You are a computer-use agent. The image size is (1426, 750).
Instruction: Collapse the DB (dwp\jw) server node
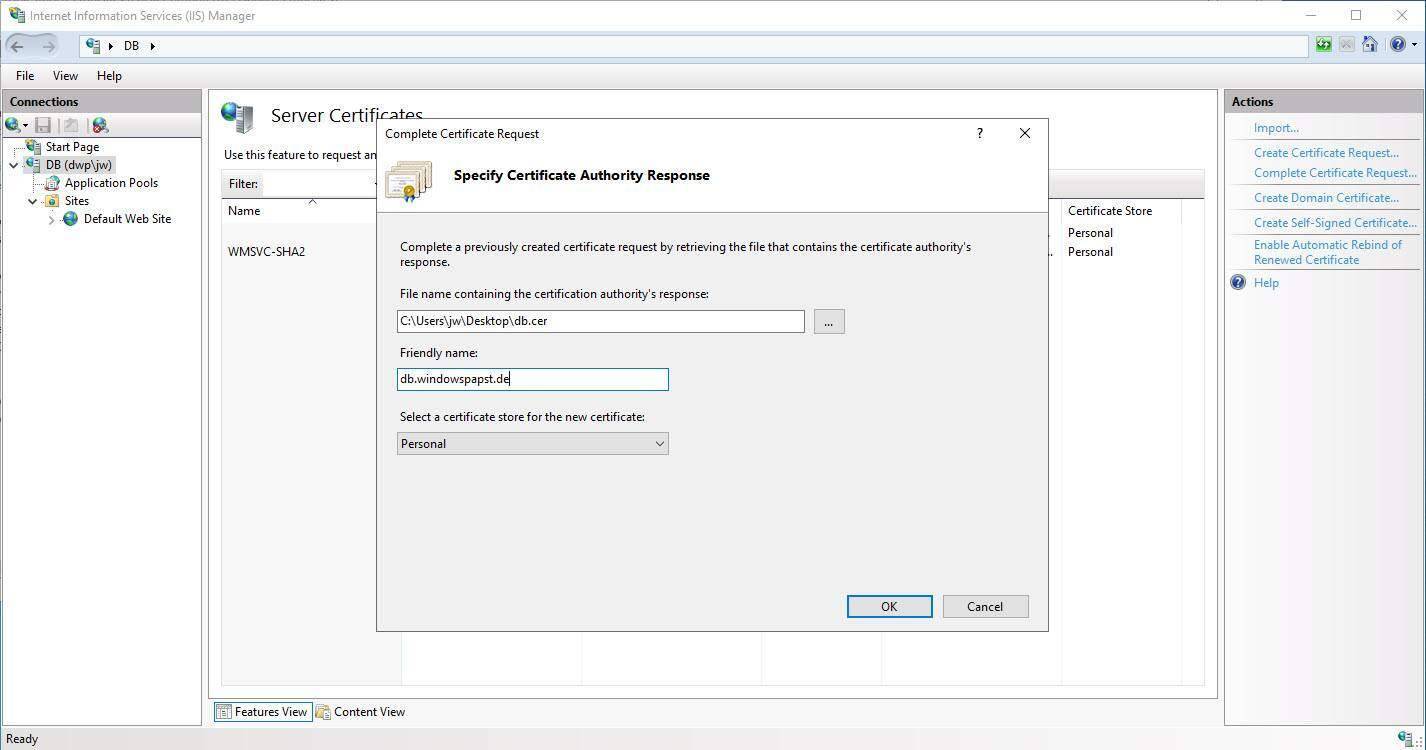tap(13, 165)
